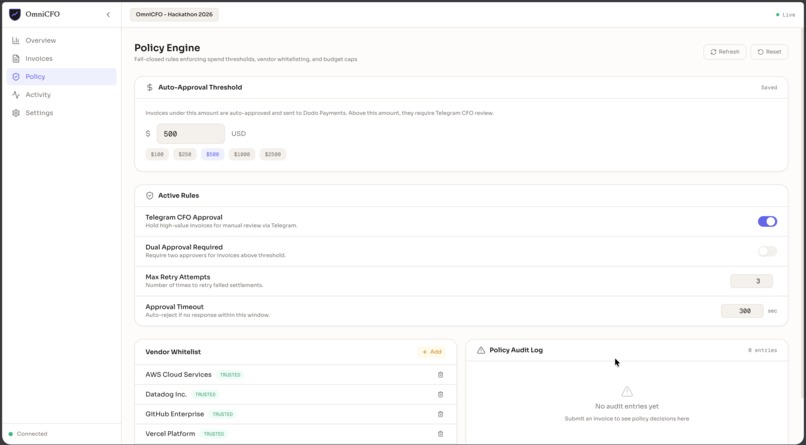Click the warning icon beside Policy Audit Log
Screen dimensions: 806x445
pos(481,350)
